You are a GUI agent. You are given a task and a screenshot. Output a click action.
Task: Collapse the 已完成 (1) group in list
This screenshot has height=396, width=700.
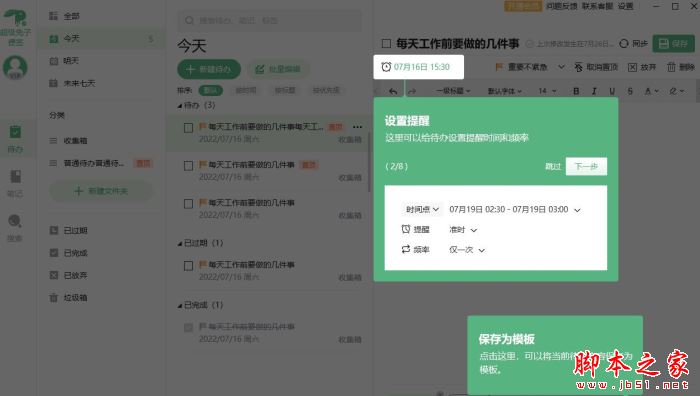pos(179,305)
